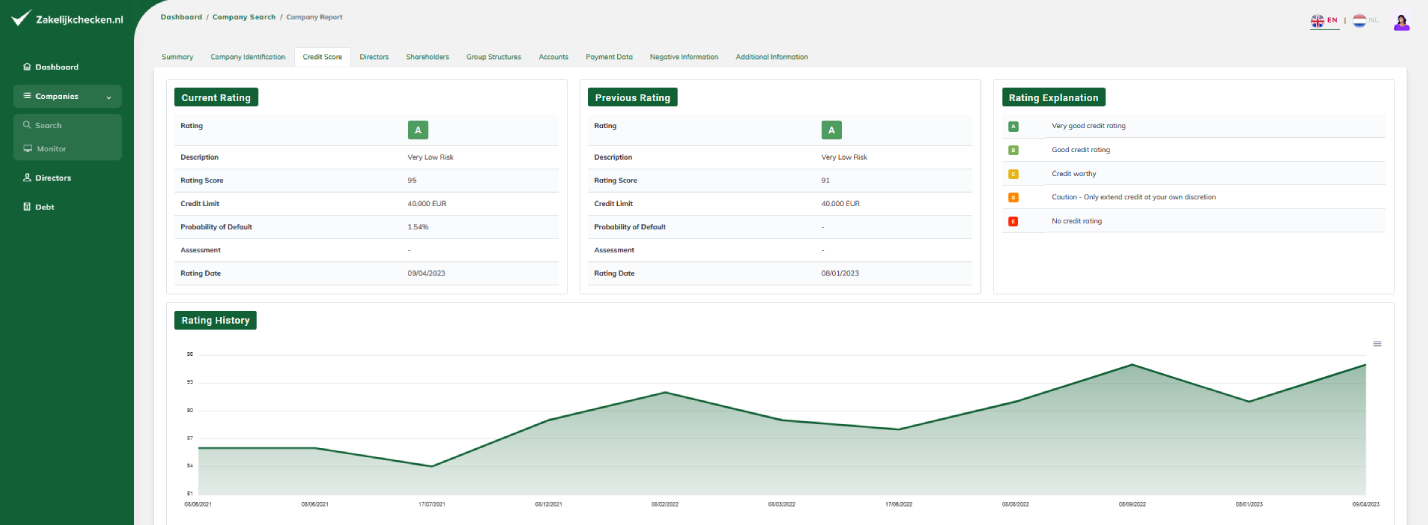
Task: Click the Directors person icon in sidebar
Action: [26, 178]
